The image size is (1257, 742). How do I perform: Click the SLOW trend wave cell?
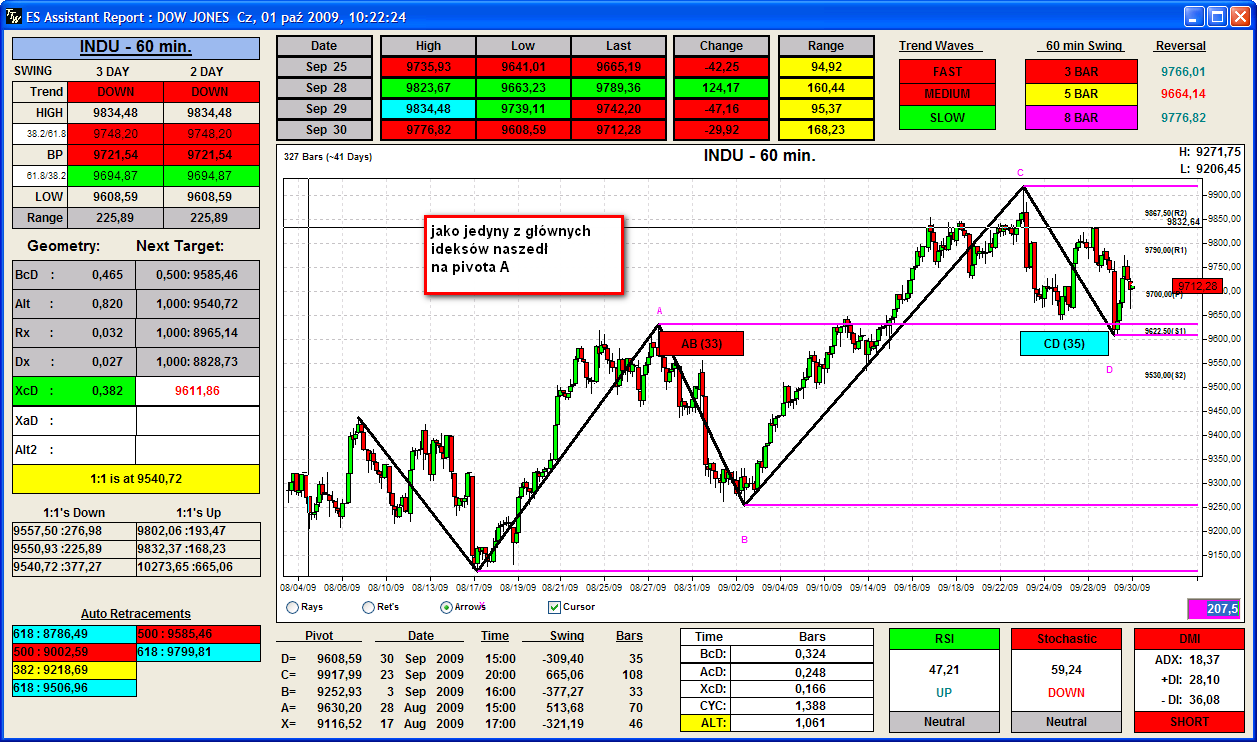click(947, 118)
